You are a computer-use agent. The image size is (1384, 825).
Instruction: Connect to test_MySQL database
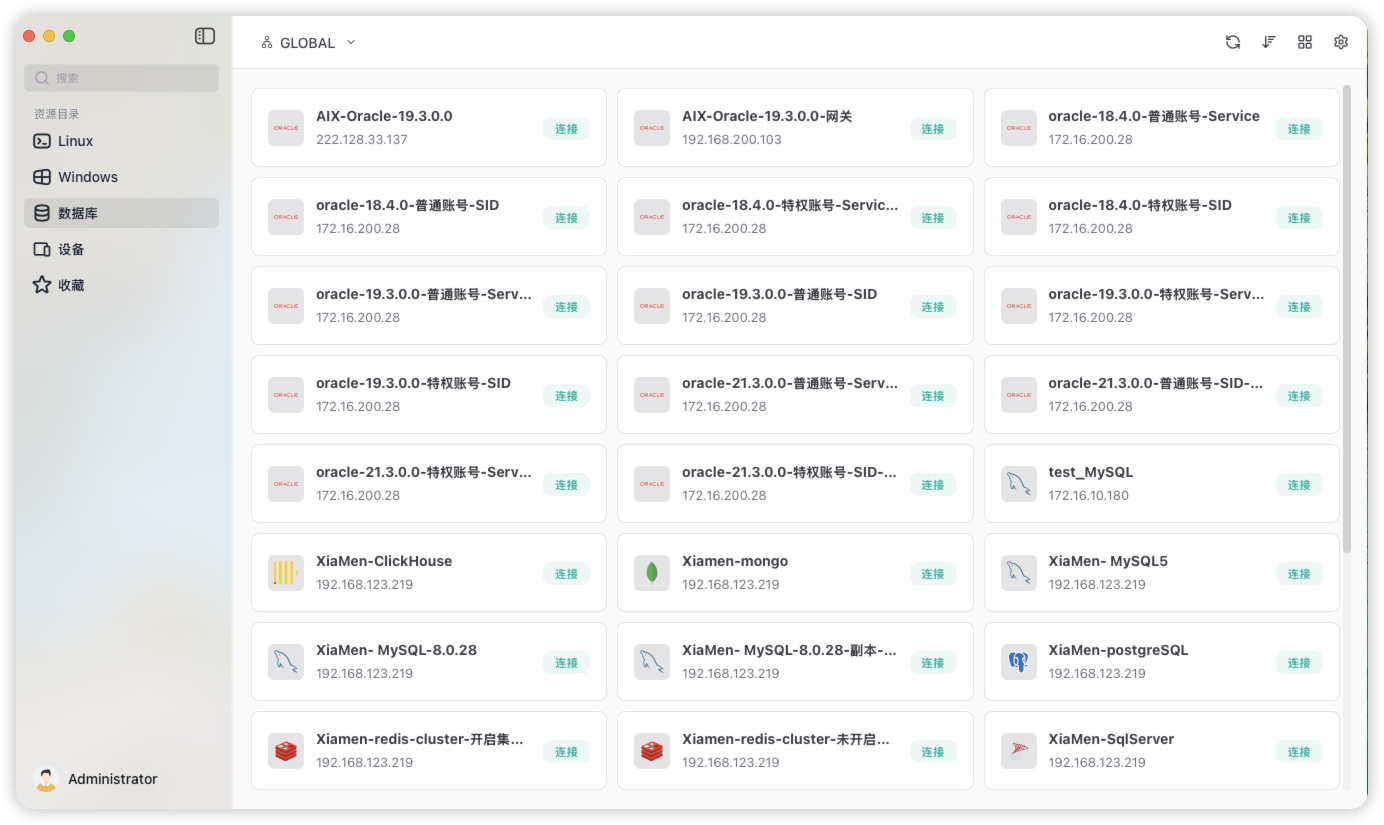[1299, 484]
